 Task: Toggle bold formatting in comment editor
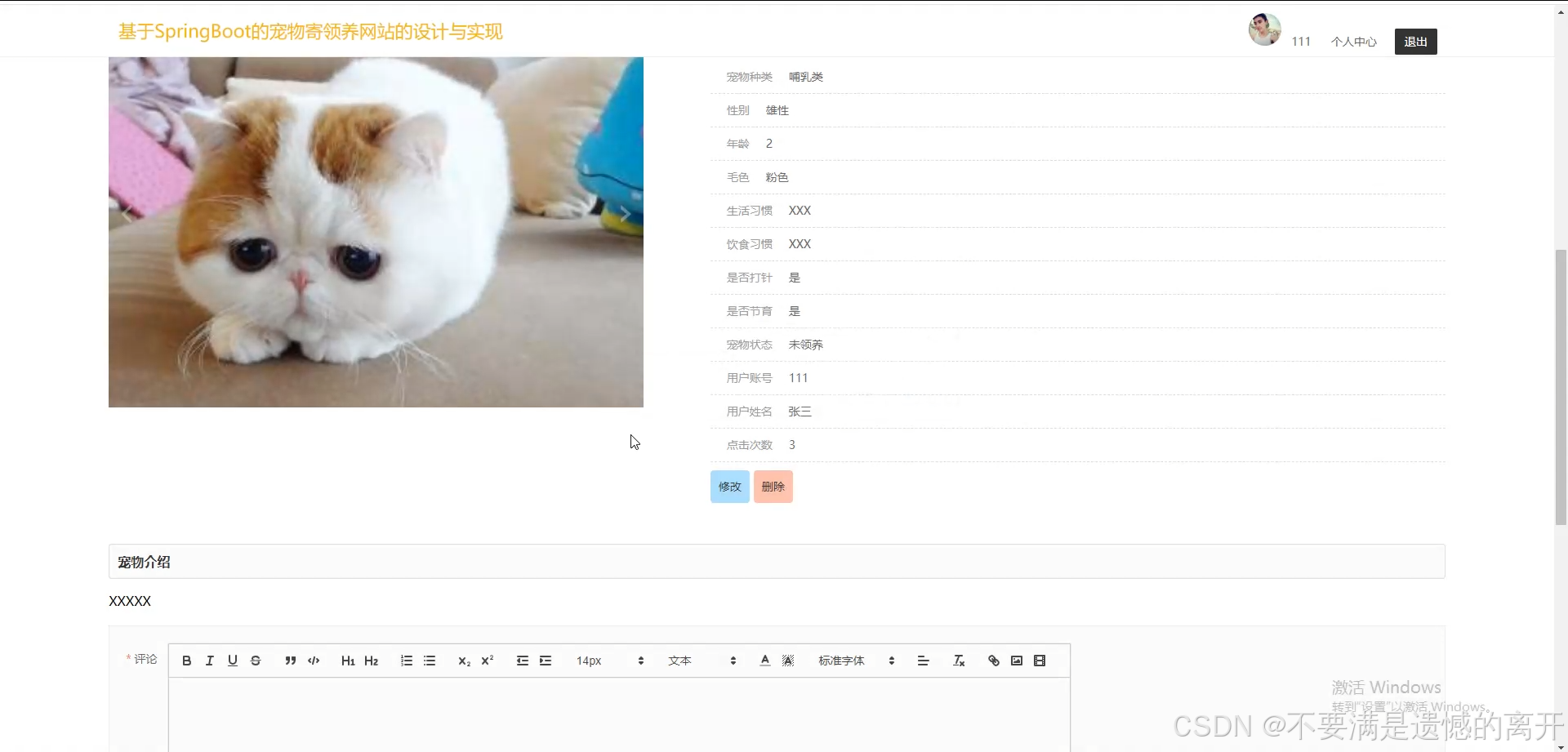(x=187, y=661)
